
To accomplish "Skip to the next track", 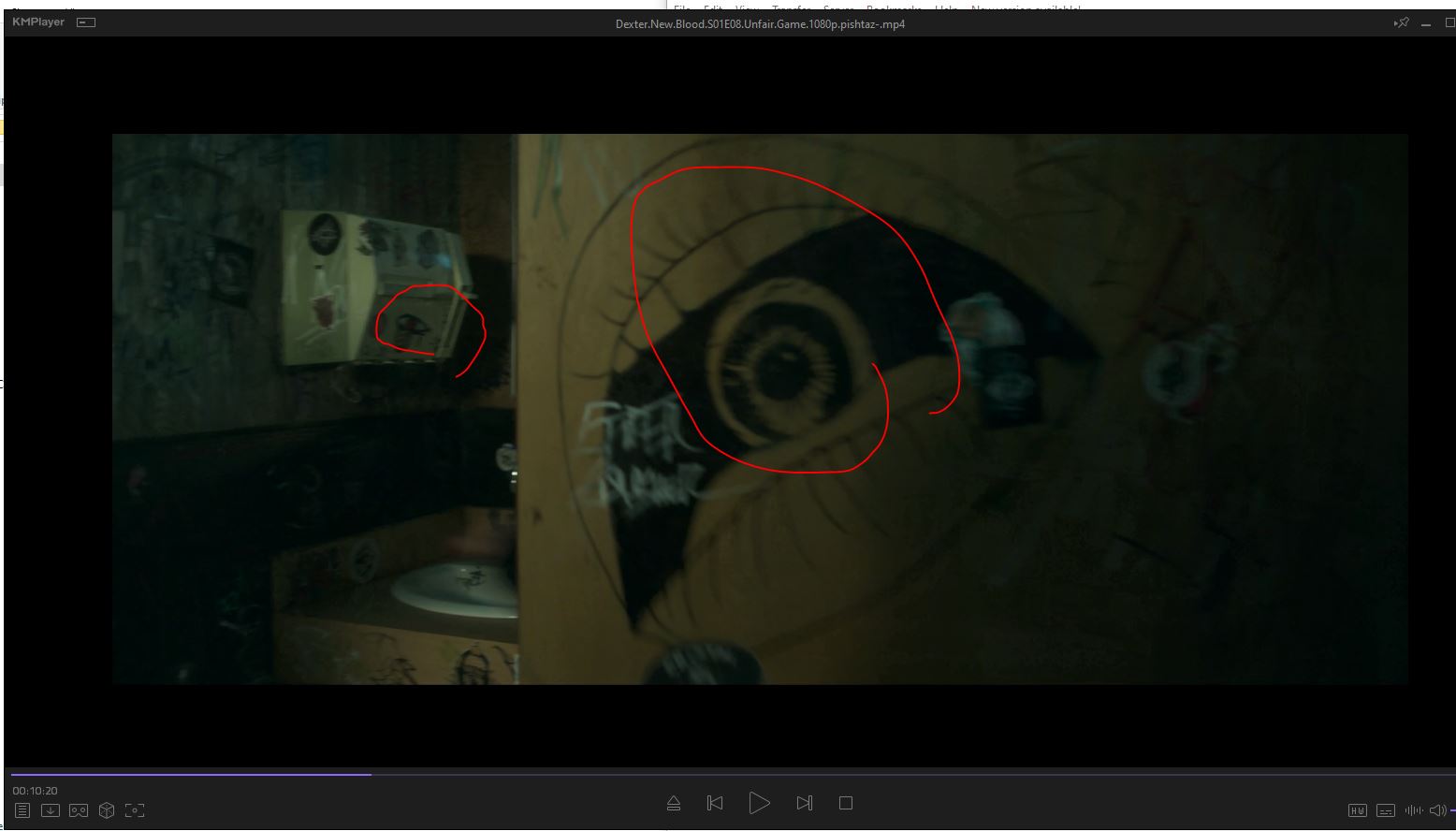I will [x=804, y=803].
